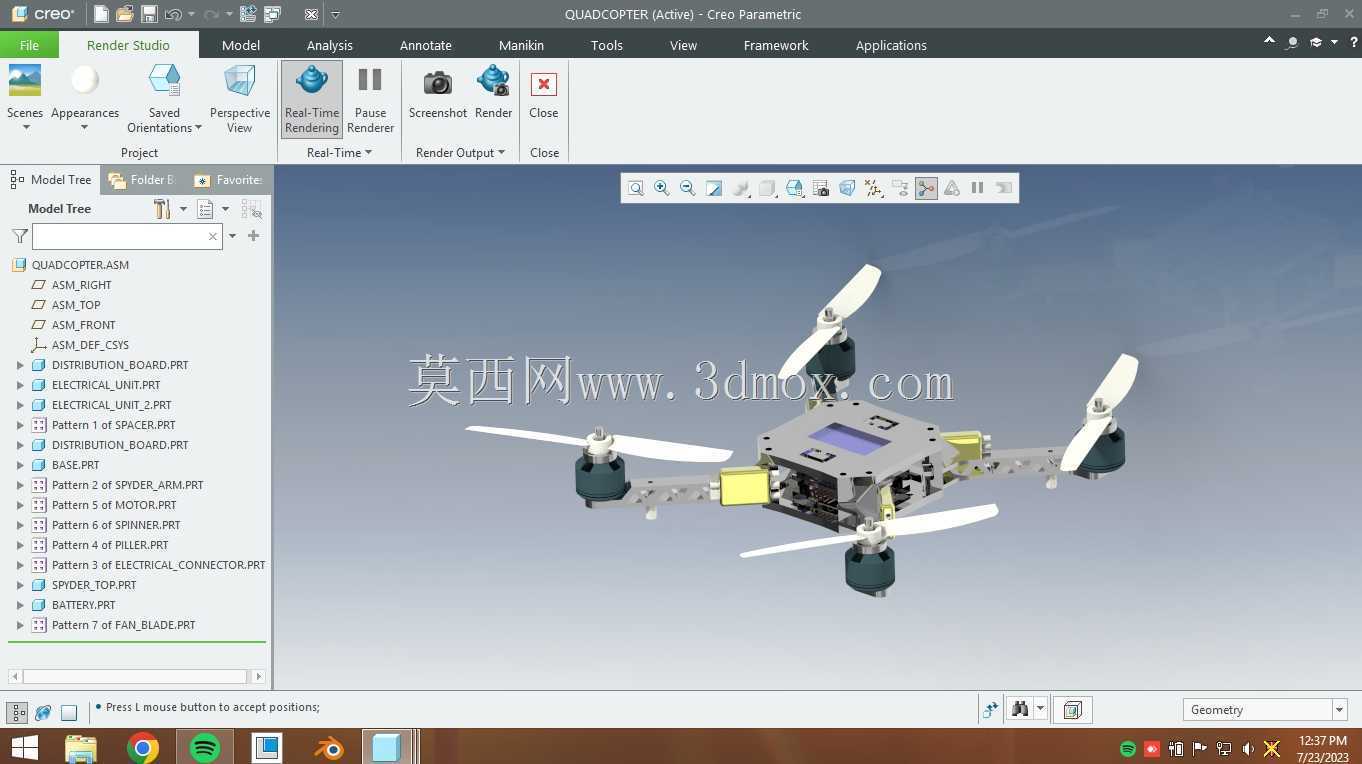
Task: Open Spotify from the taskbar
Action: pos(204,747)
